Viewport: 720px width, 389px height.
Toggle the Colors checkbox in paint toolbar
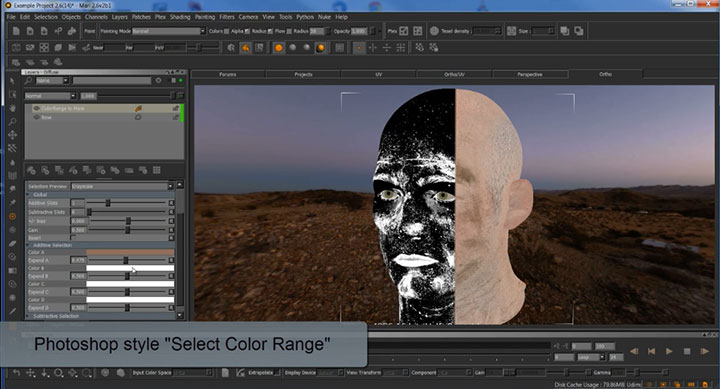(226, 31)
